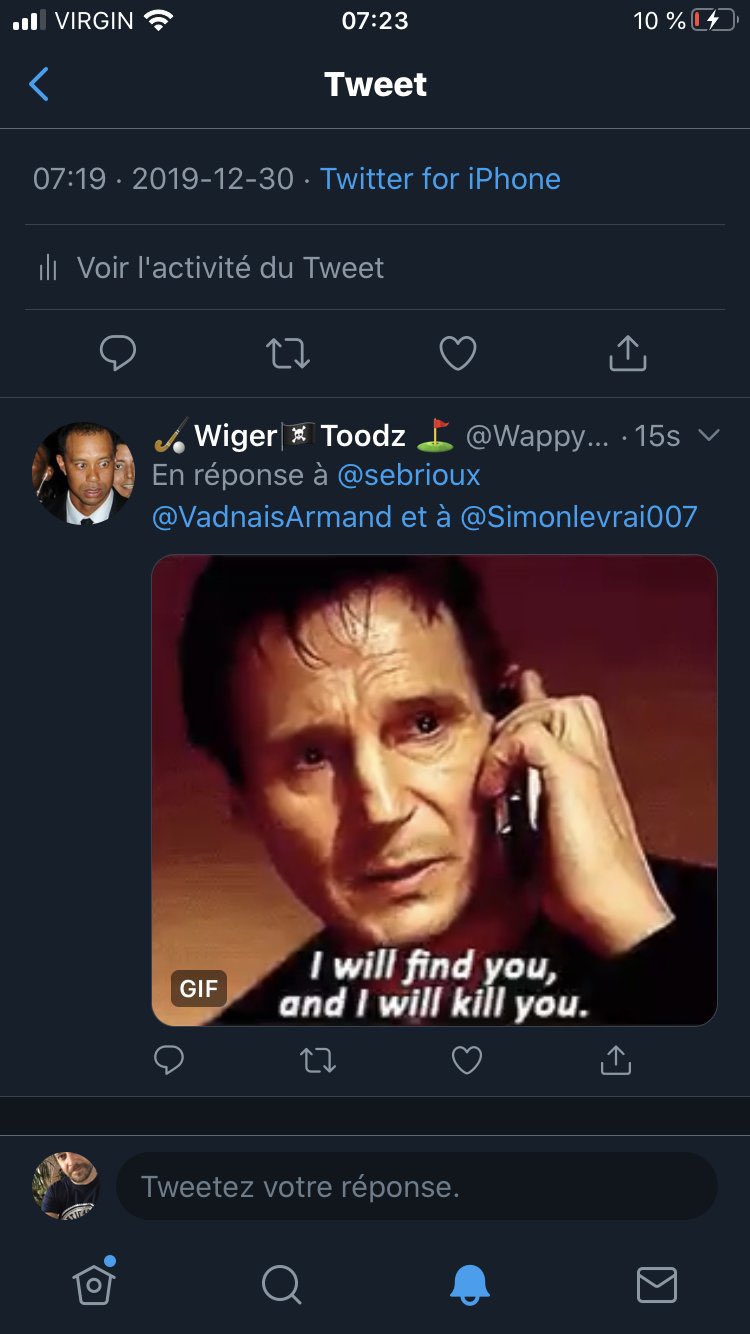Retweet the main tweet
This screenshot has height=1334, width=750.
click(288, 353)
